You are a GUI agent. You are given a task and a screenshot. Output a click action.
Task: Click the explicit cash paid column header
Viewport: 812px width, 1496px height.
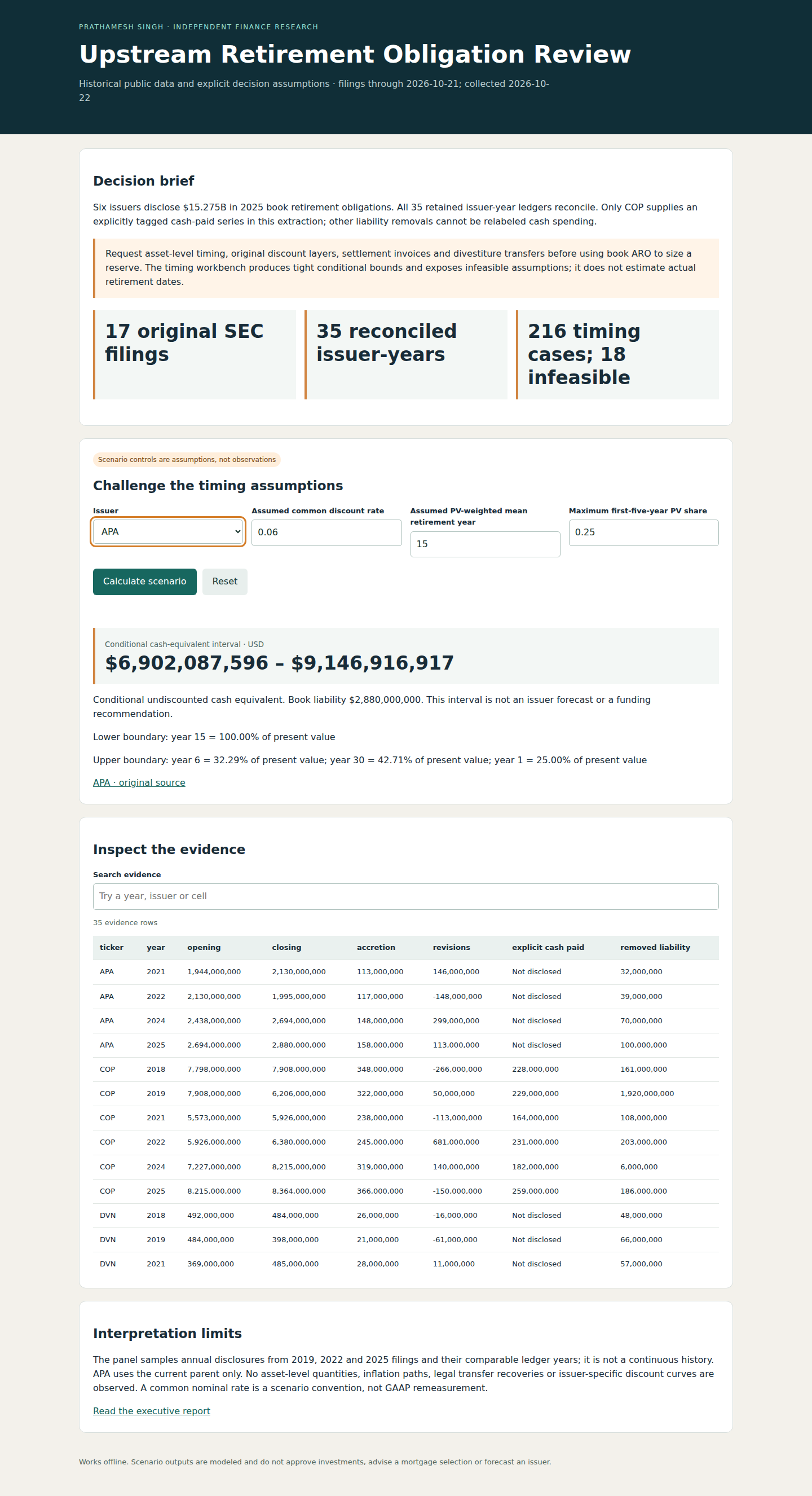548,947
